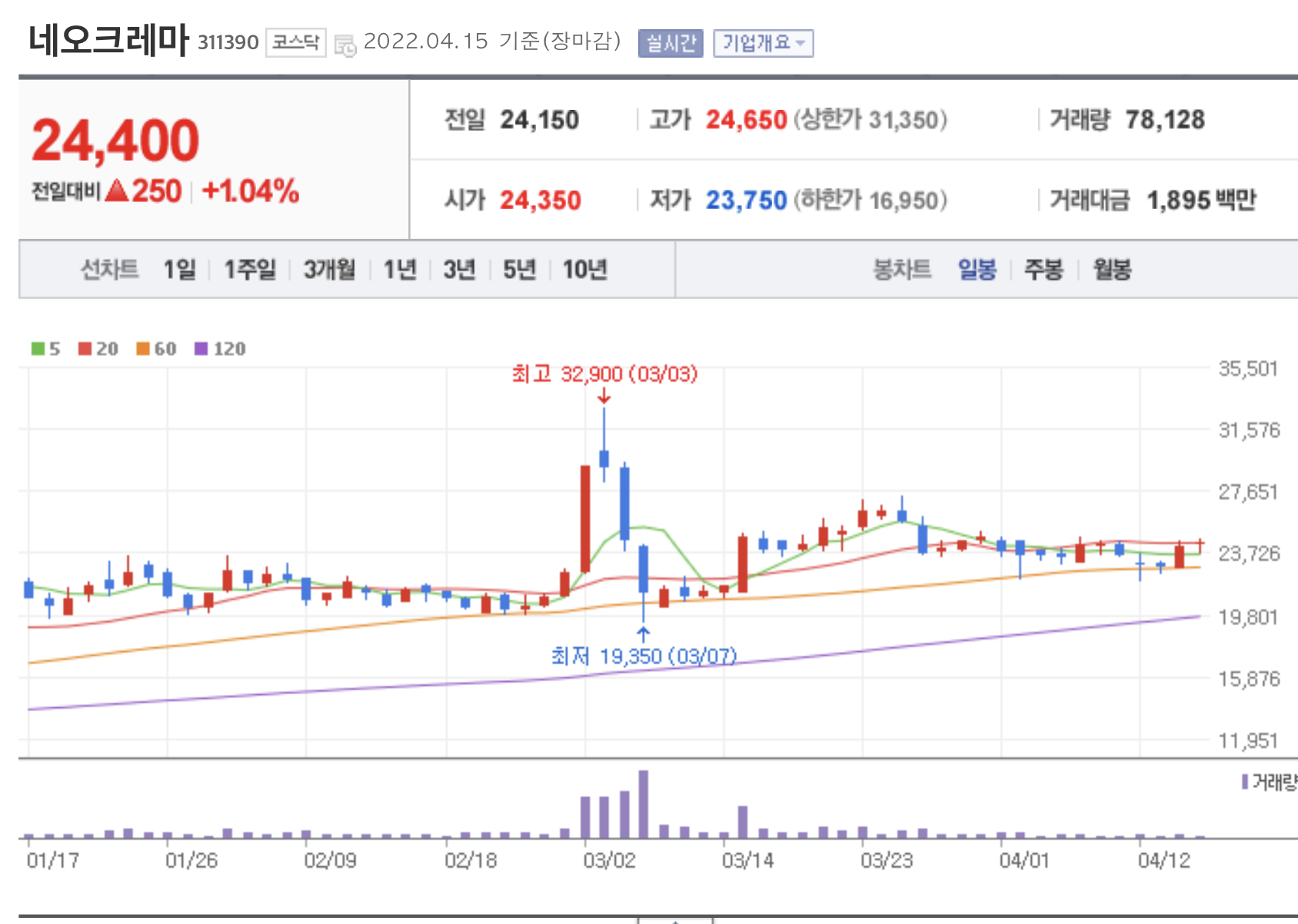The height and width of the screenshot is (924, 1298).
Task: Click the red 20-day moving average swatch
Action: click(x=85, y=349)
